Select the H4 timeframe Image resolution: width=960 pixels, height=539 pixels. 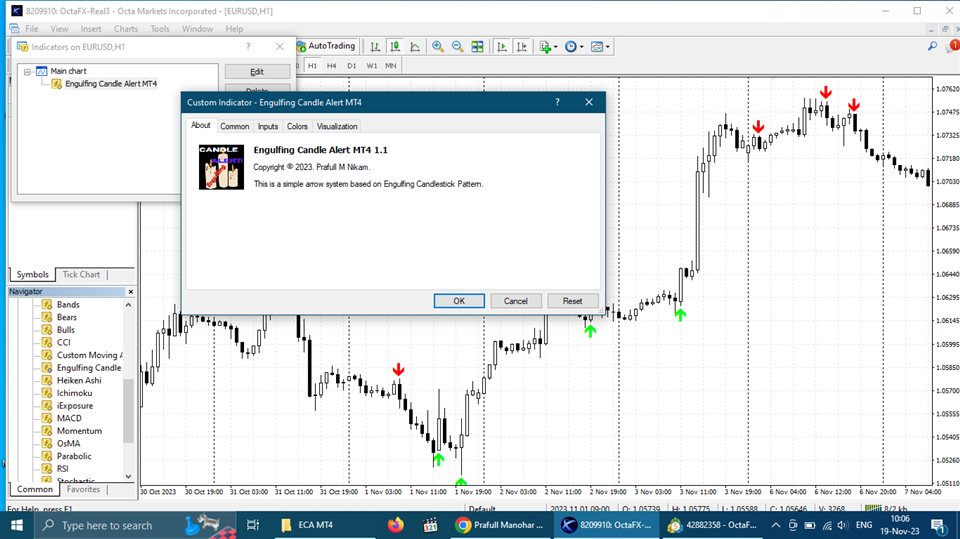pyautogui.click(x=331, y=66)
